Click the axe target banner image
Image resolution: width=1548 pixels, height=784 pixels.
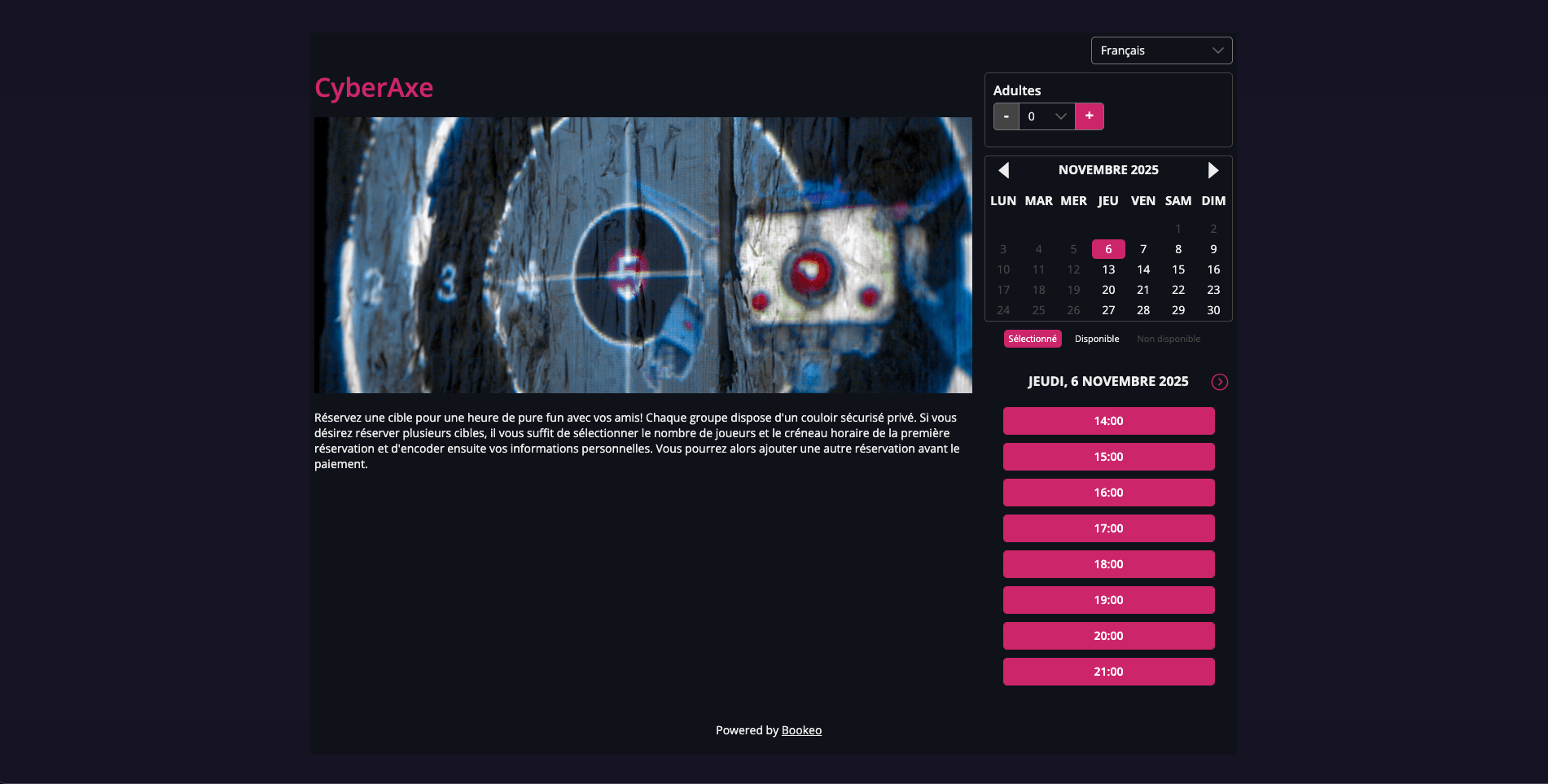pos(642,255)
